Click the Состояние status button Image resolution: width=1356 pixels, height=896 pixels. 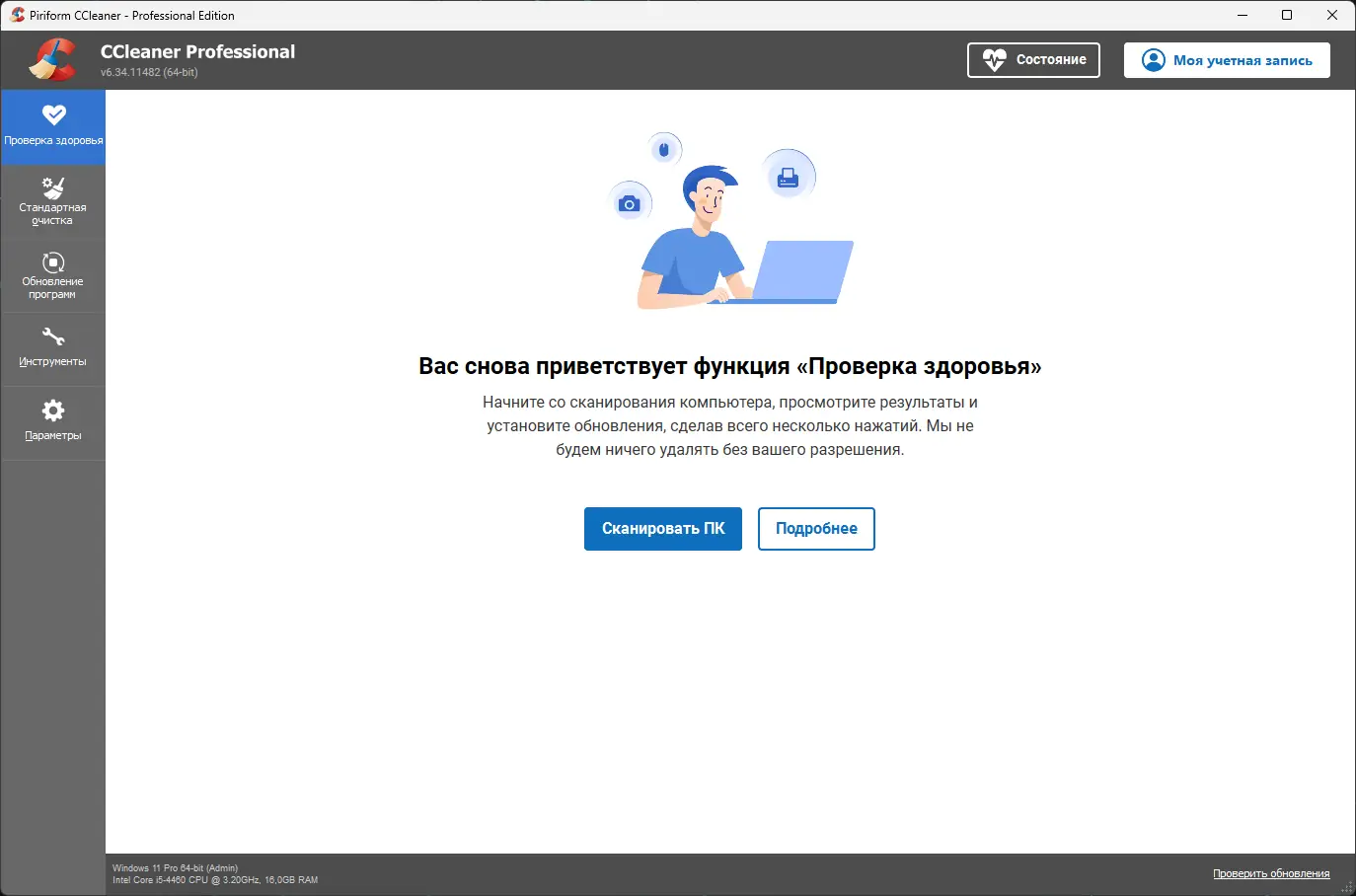coord(1033,60)
